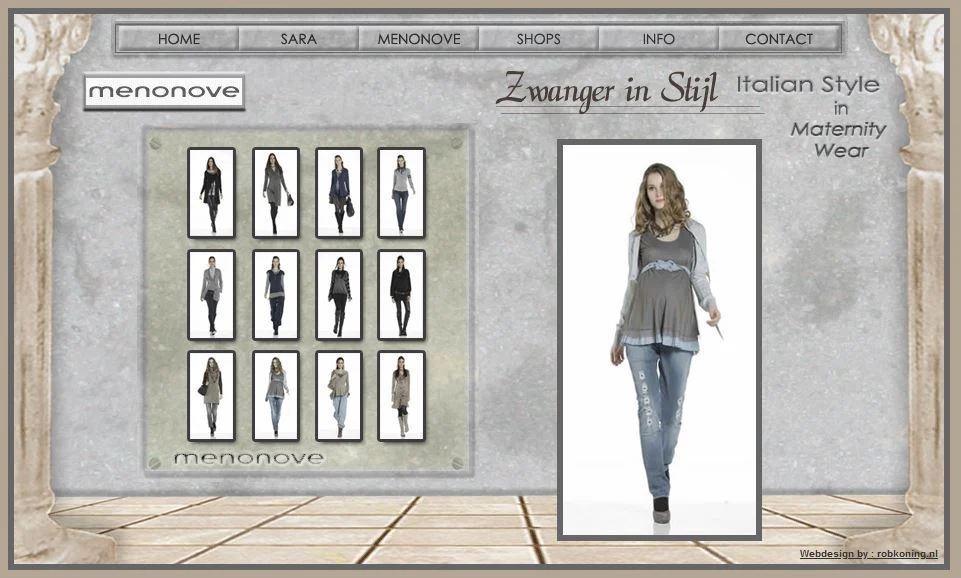
Task: Choose top-row thumbnail with gray top and jeans
Action: pyautogui.click(x=401, y=193)
